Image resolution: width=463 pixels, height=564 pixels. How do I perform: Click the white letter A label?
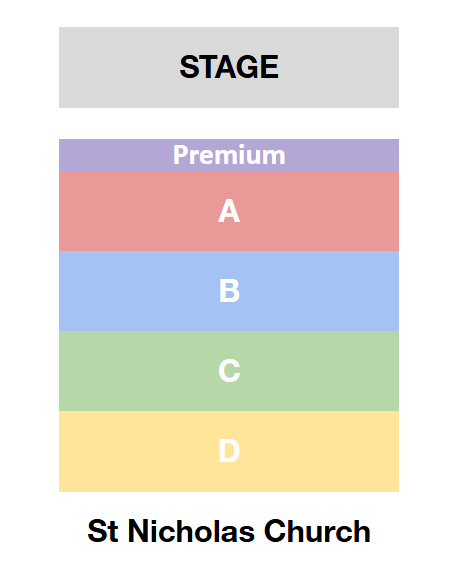tap(229, 211)
